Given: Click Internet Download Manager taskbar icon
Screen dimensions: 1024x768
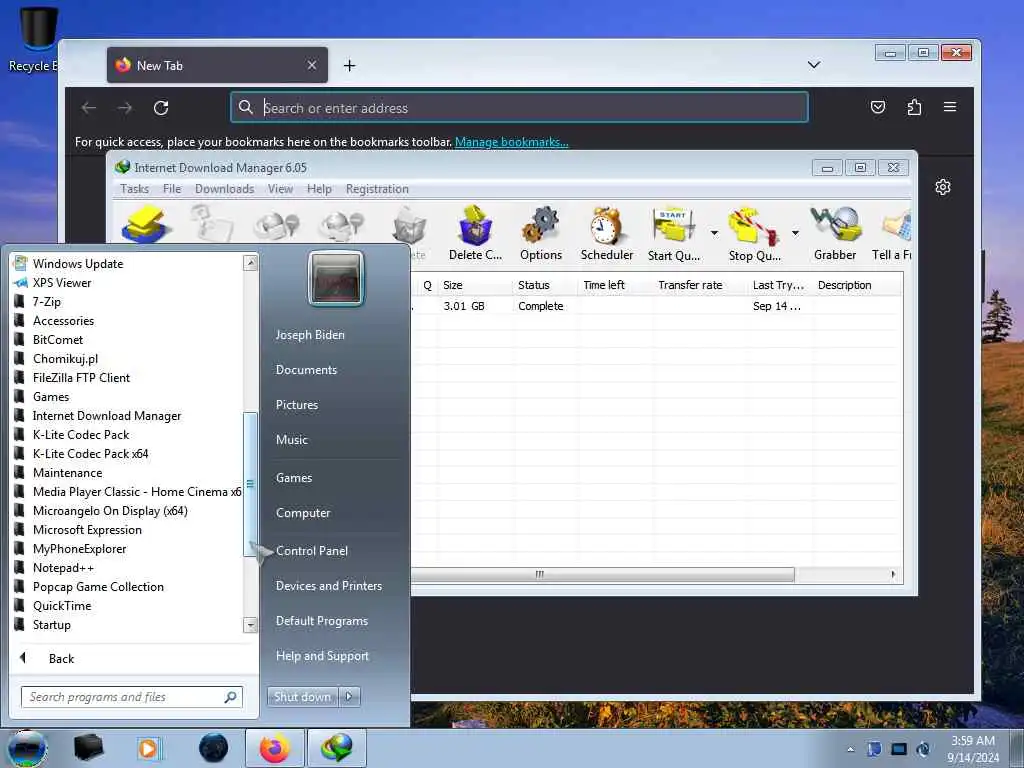Looking at the screenshot, I should pos(336,748).
